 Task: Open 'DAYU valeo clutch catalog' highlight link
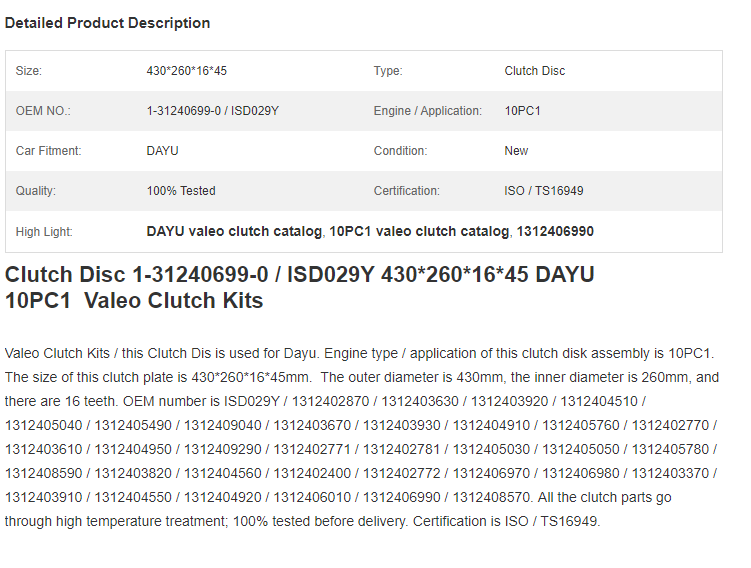(x=234, y=231)
